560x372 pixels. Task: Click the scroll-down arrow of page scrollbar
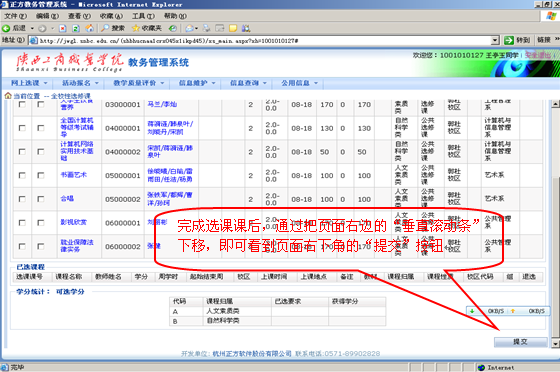[x=555, y=344]
